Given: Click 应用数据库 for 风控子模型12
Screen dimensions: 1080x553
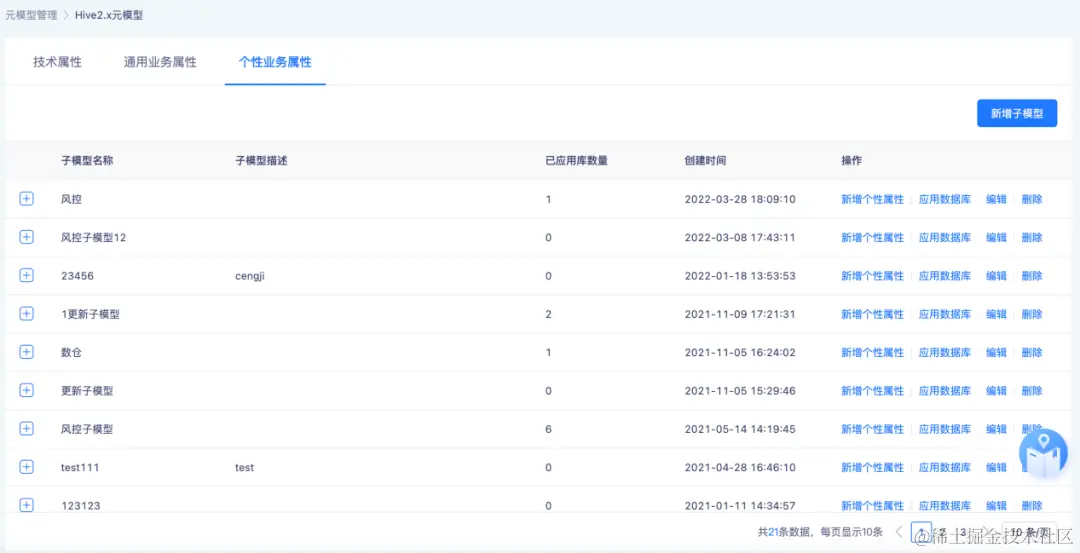Looking at the screenshot, I should (945, 238).
